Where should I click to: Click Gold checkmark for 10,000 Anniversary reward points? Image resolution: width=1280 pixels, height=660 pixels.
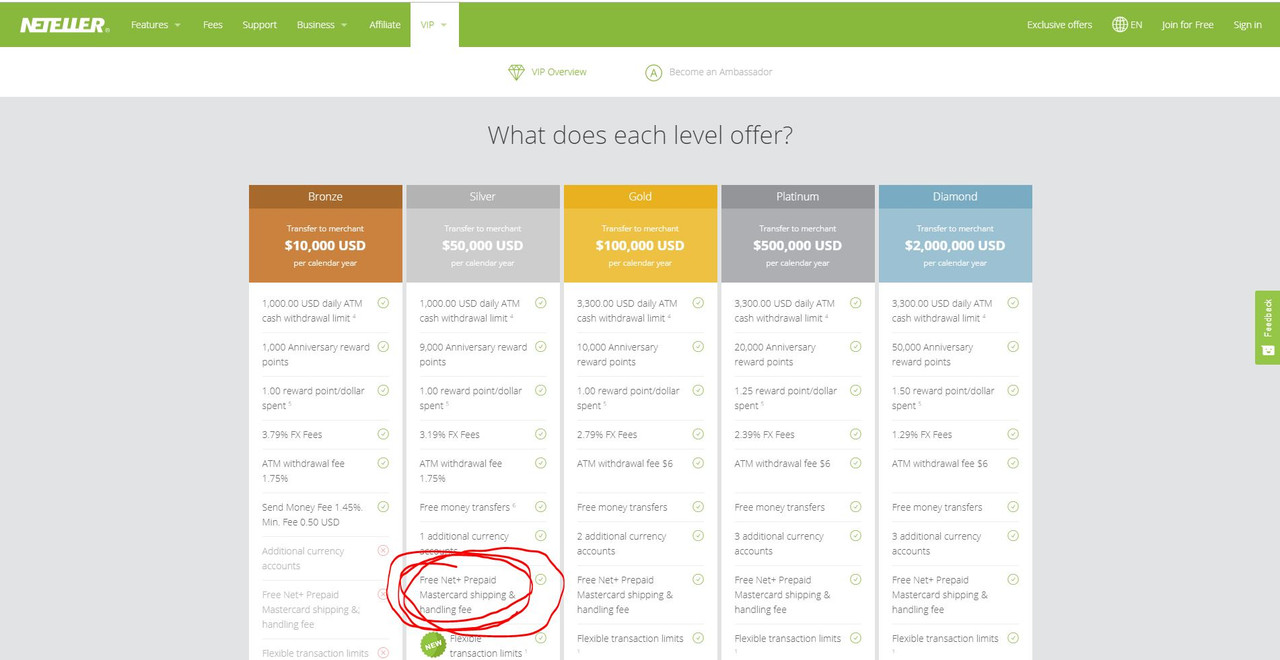coord(698,346)
